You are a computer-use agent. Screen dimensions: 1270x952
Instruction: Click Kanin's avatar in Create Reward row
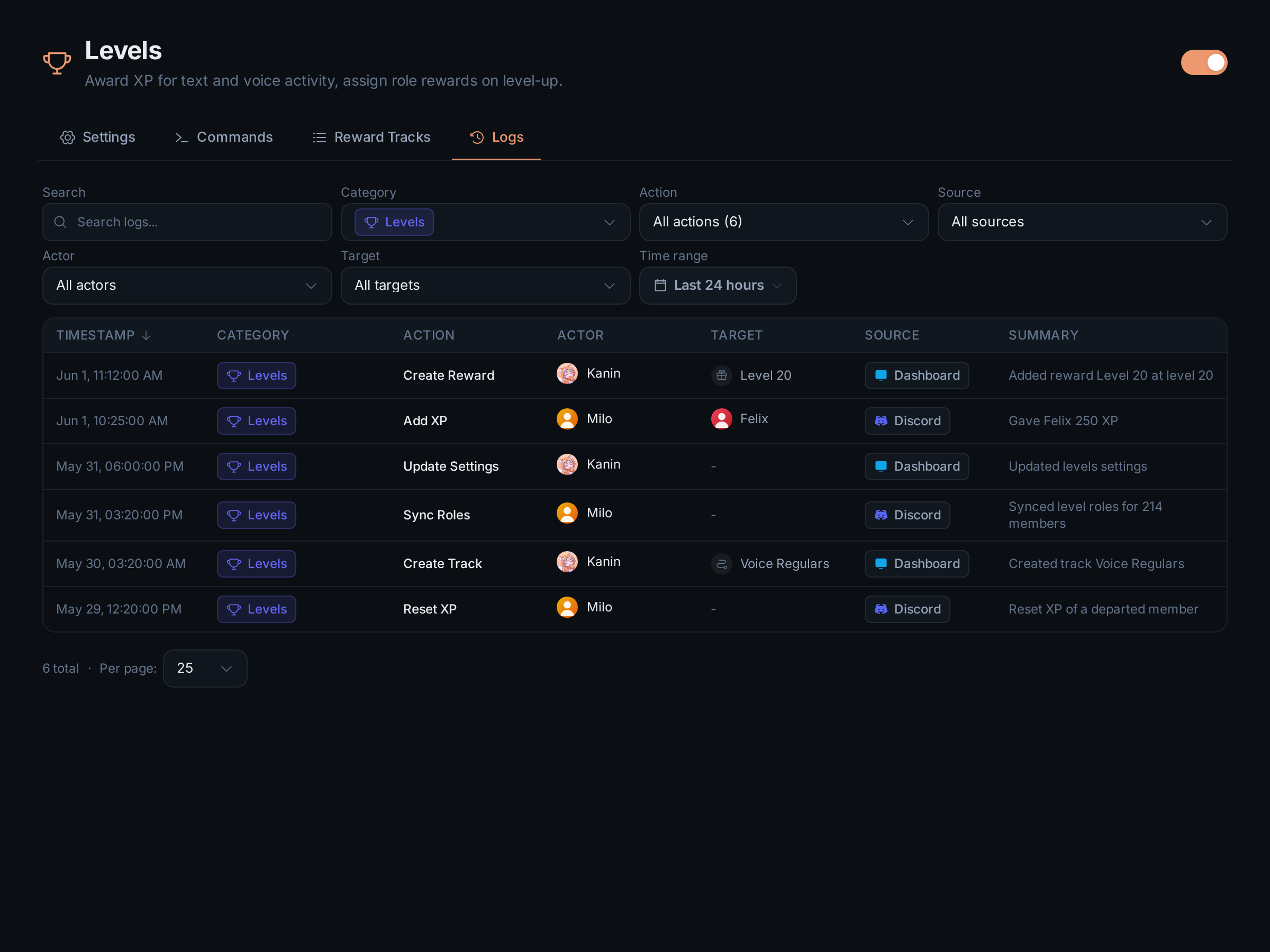tap(567, 373)
